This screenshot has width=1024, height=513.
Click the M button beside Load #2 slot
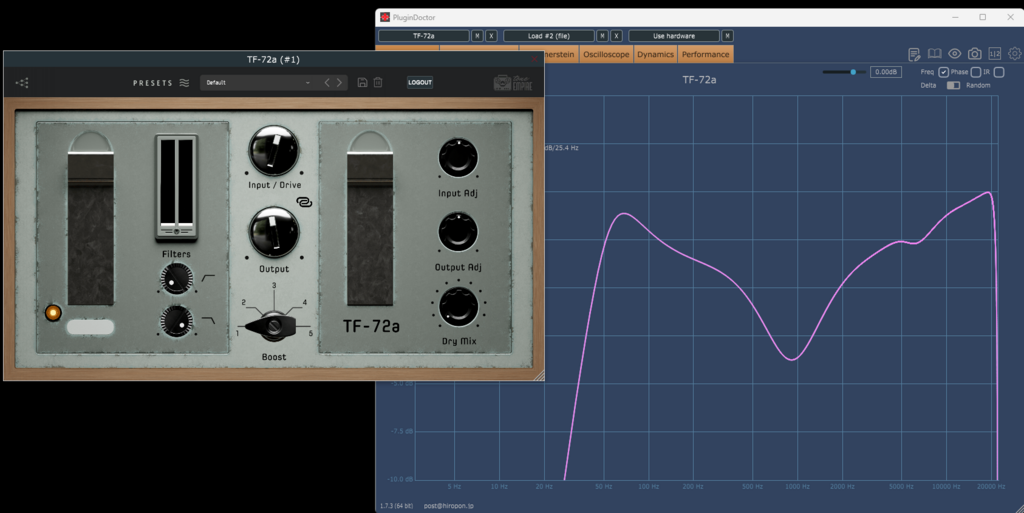point(603,36)
